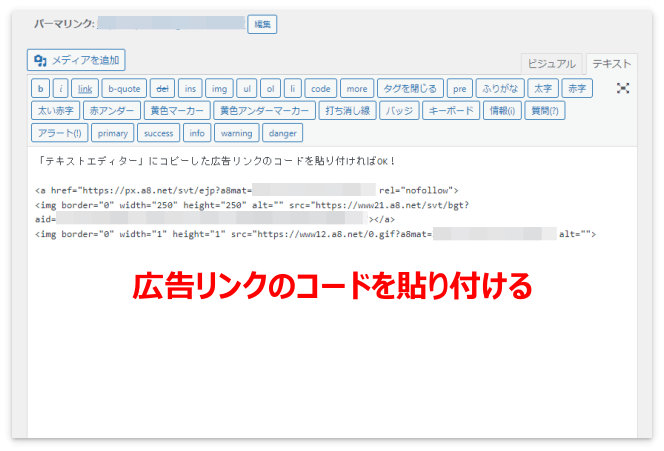
Task: Click the success style button
Action: coord(159,133)
